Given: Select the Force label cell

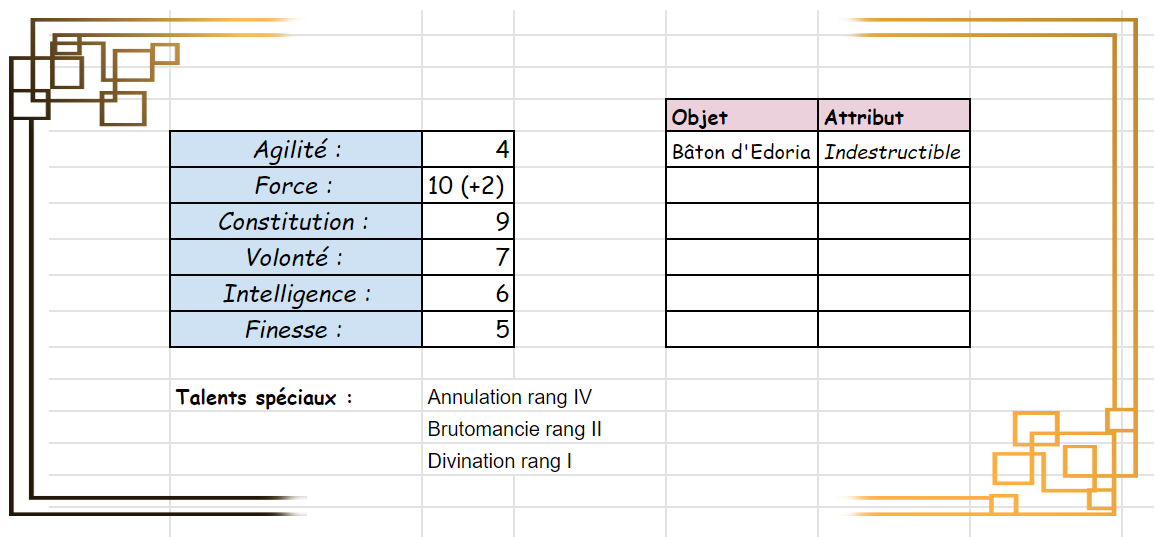Looking at the screenshot, I should [x=296, y=186].
